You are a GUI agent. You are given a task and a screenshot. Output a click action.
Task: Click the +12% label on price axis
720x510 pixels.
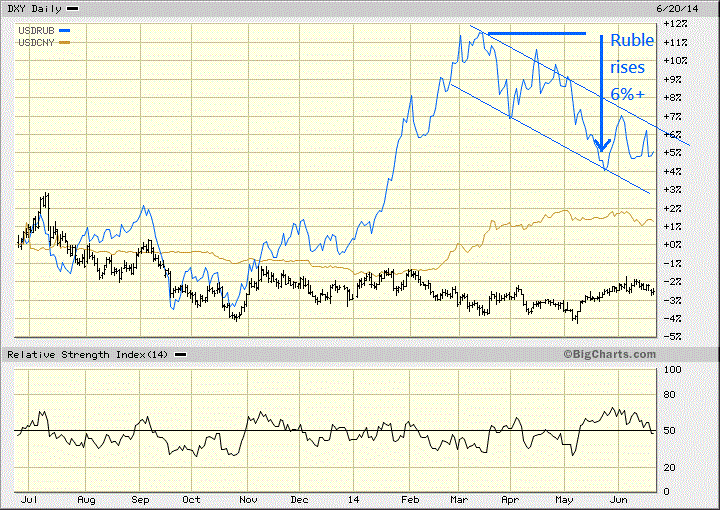tap(676, 23)
